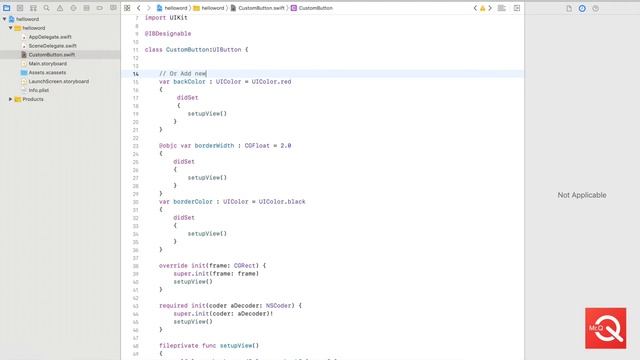The height and width of the screenshot is (360, 640).
Task: Open the editor options lines icon
Action: tap(502, 8)
